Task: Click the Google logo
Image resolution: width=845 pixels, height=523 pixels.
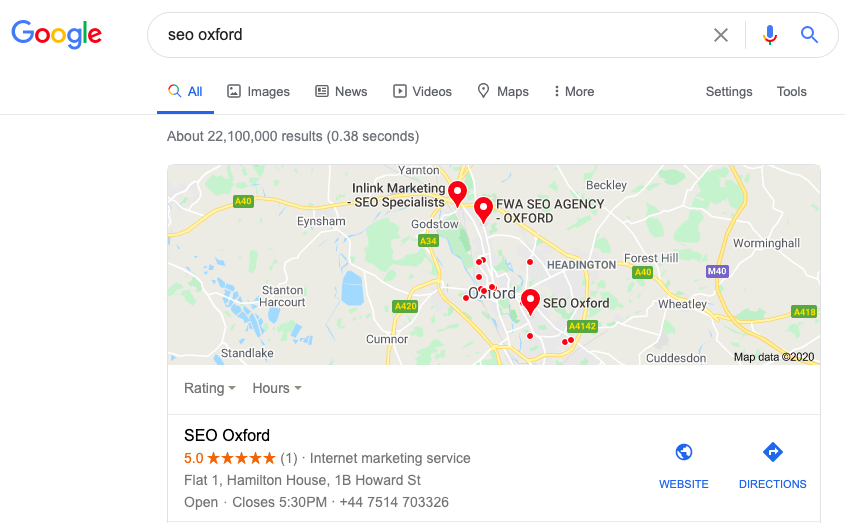Action: (x=57, y=34)
